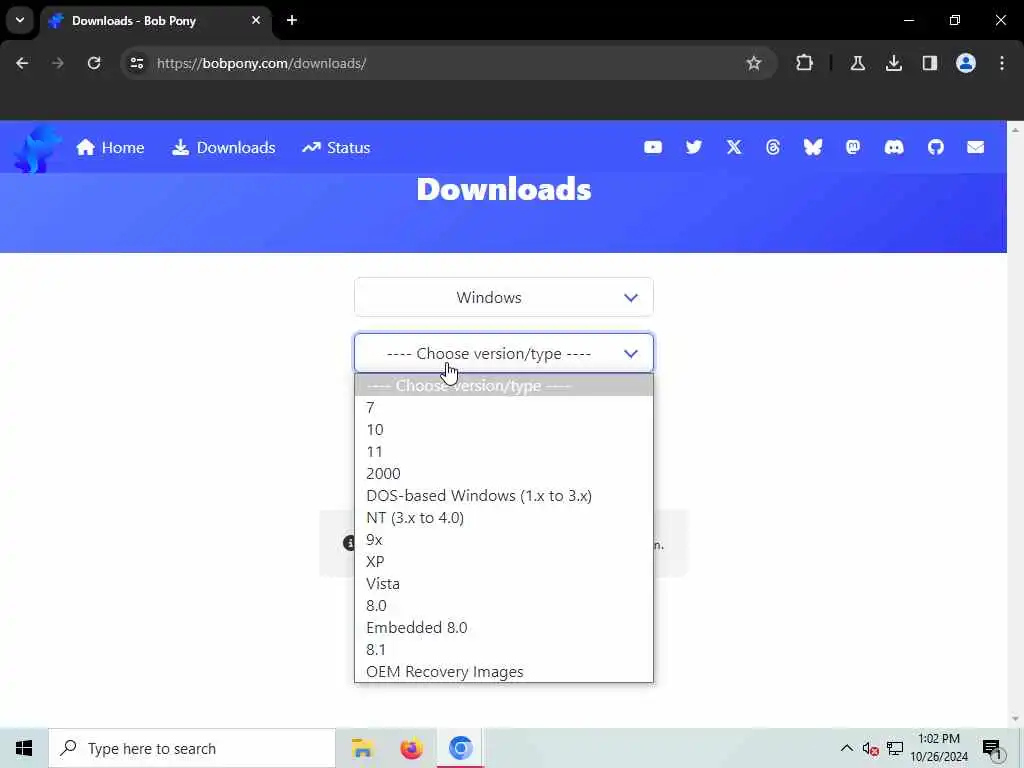Select the 8.1 option
The image size is (1024, 768).
(504, 650)
